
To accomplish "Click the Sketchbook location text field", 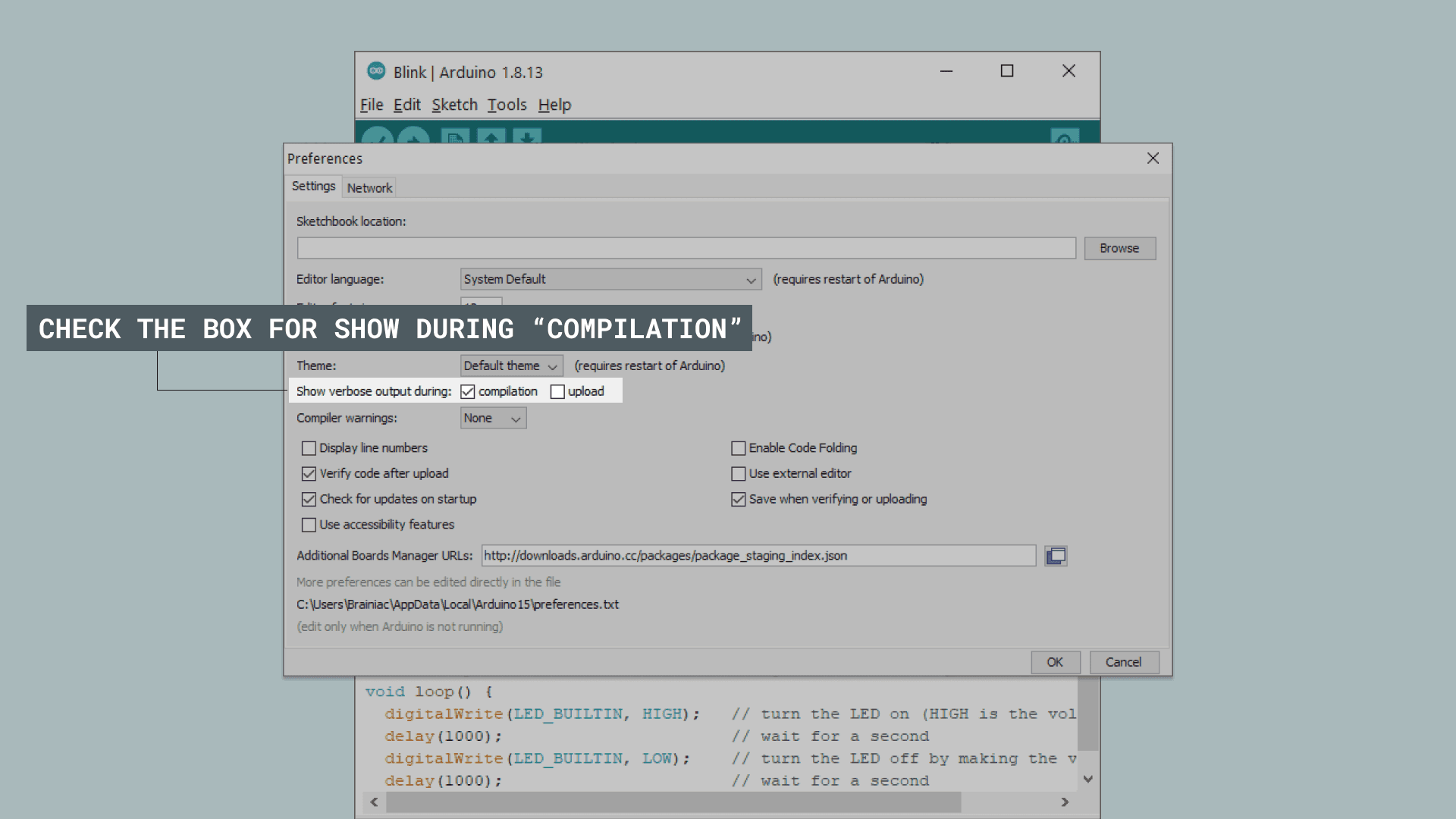I will tap(686, 248).
